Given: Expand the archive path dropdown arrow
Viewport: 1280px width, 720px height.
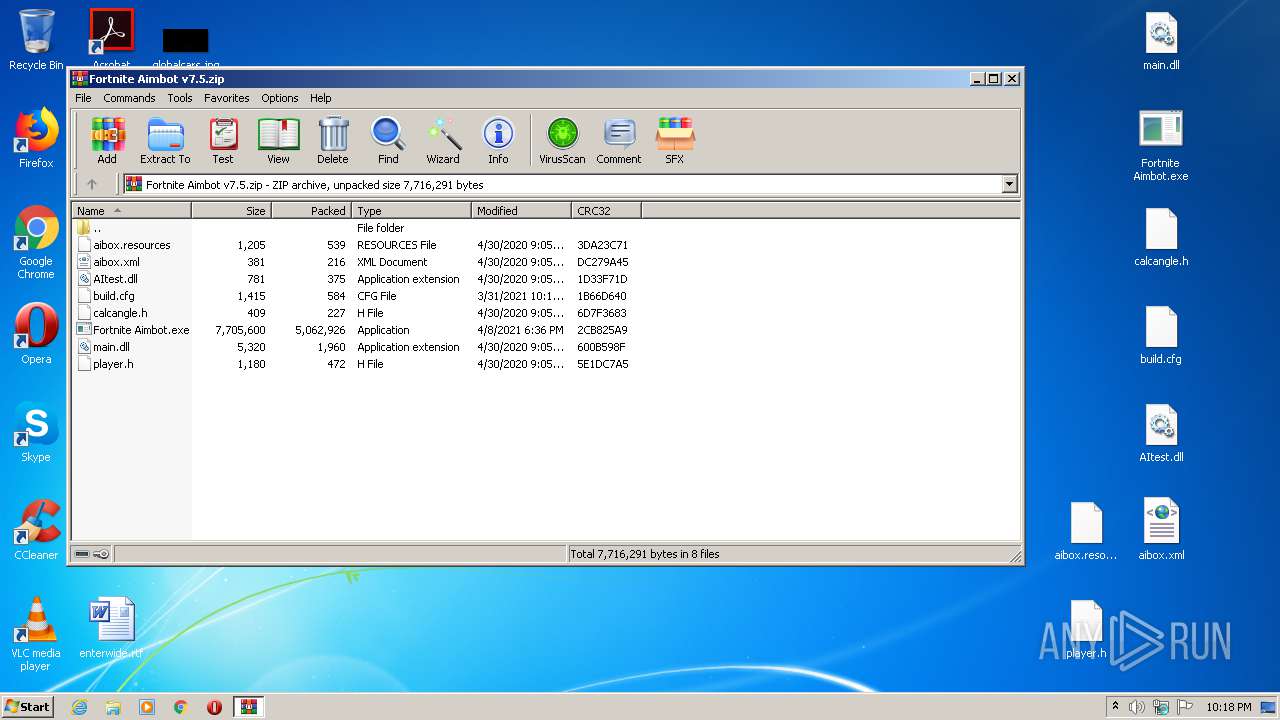Looking at the screenshot, I should (1009, 184).
